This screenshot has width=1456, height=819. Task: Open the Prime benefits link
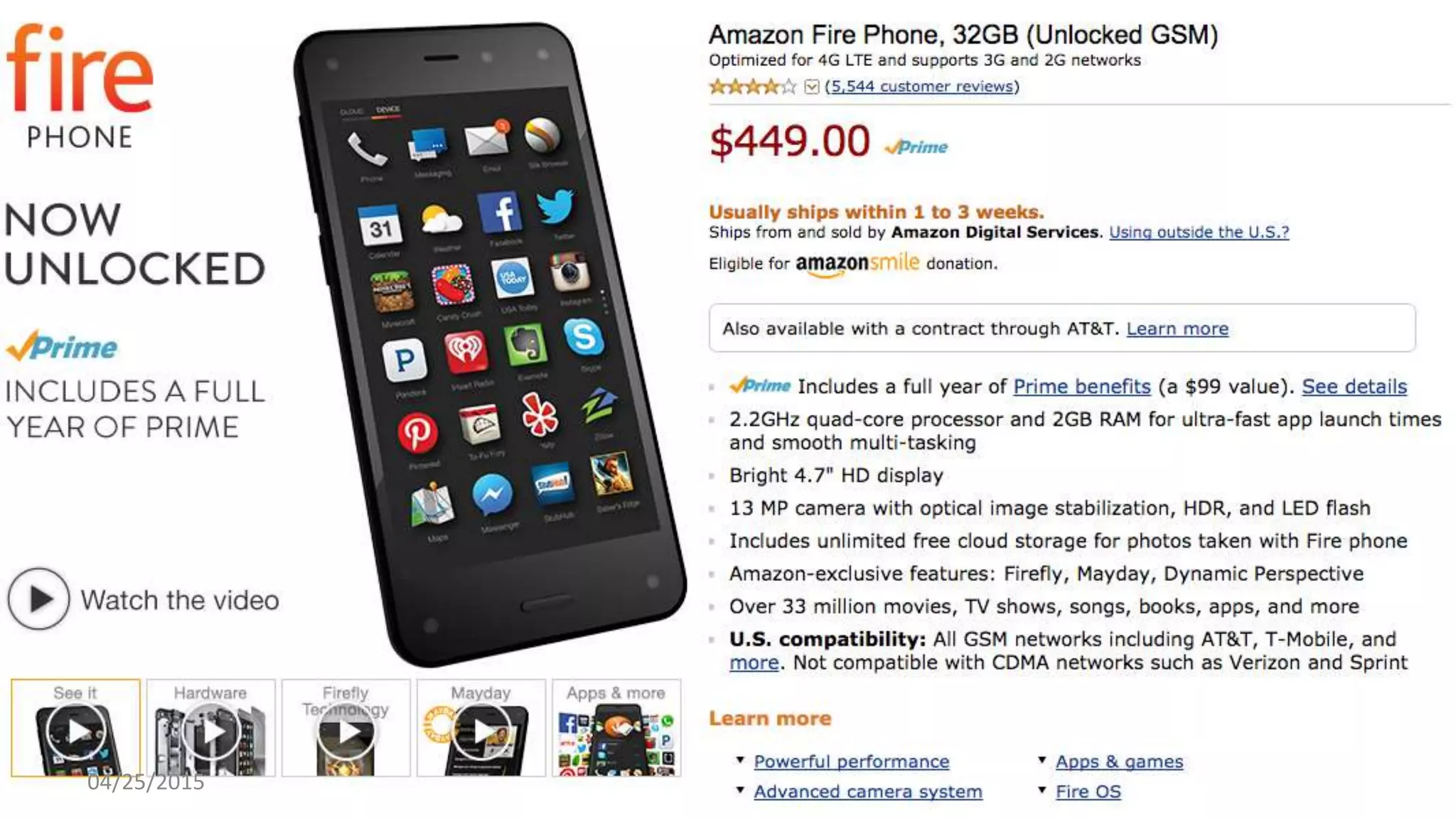(1081, 386)
